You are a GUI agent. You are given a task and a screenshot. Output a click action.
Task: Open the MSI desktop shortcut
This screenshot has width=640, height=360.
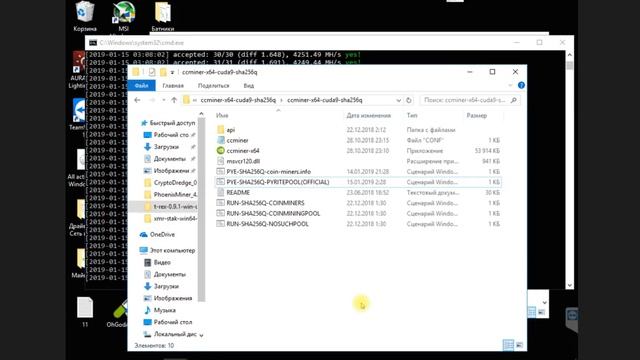[124, 16]
